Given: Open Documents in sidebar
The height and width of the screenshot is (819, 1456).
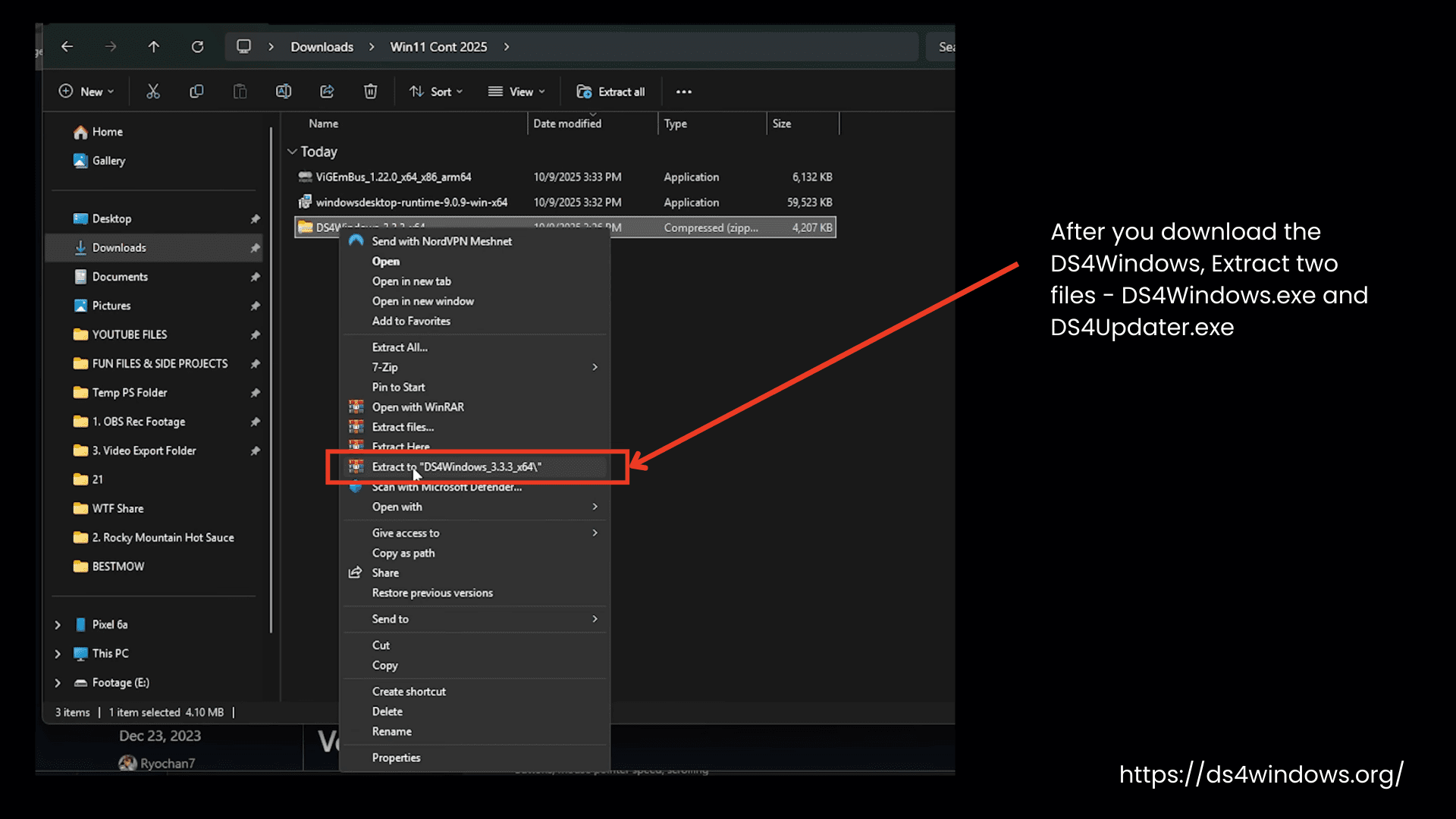Looking at the screenshot, I should pos(111,277).
